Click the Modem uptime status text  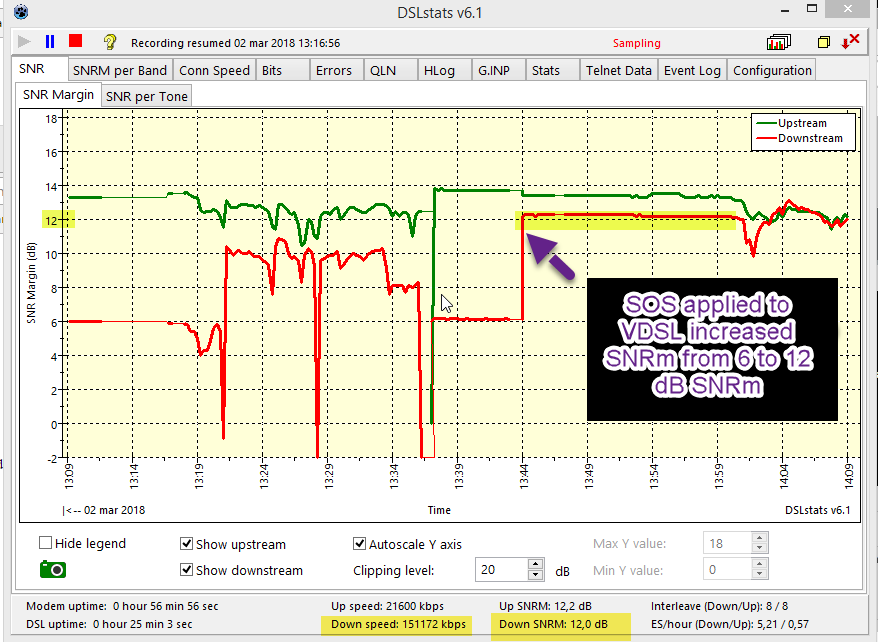click(x=122, y=606)
